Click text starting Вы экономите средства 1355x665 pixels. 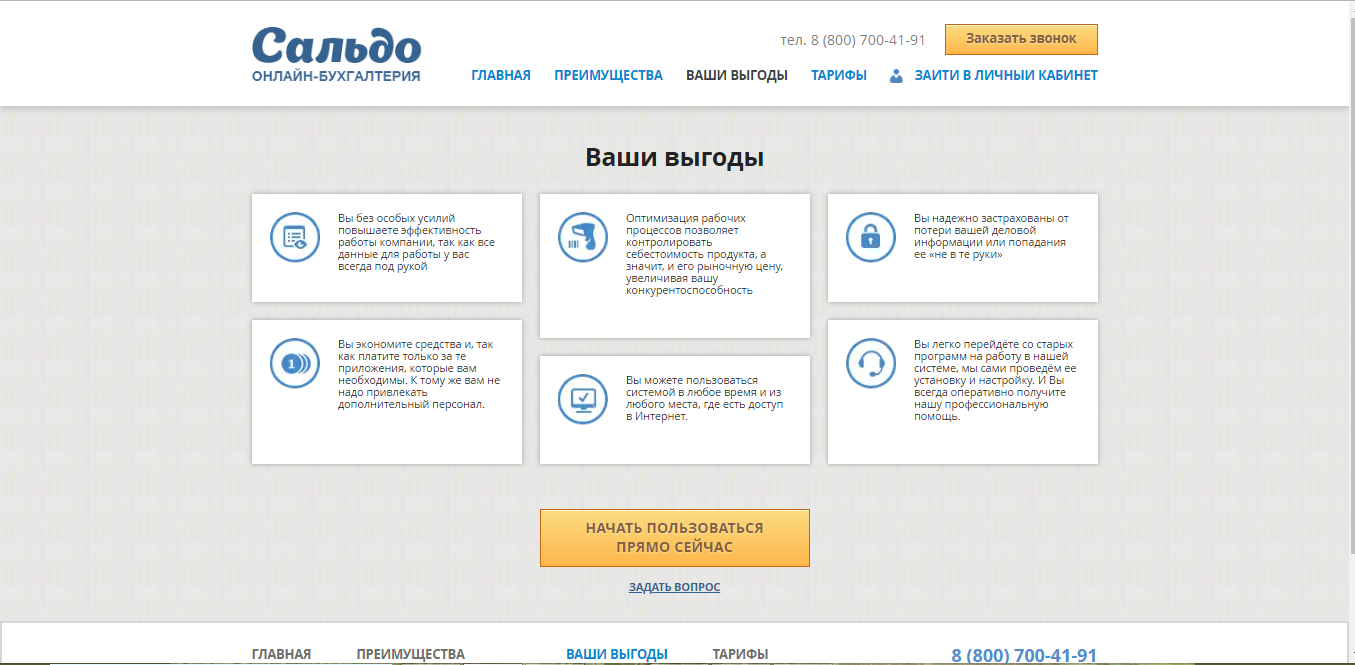coord(419,374)
